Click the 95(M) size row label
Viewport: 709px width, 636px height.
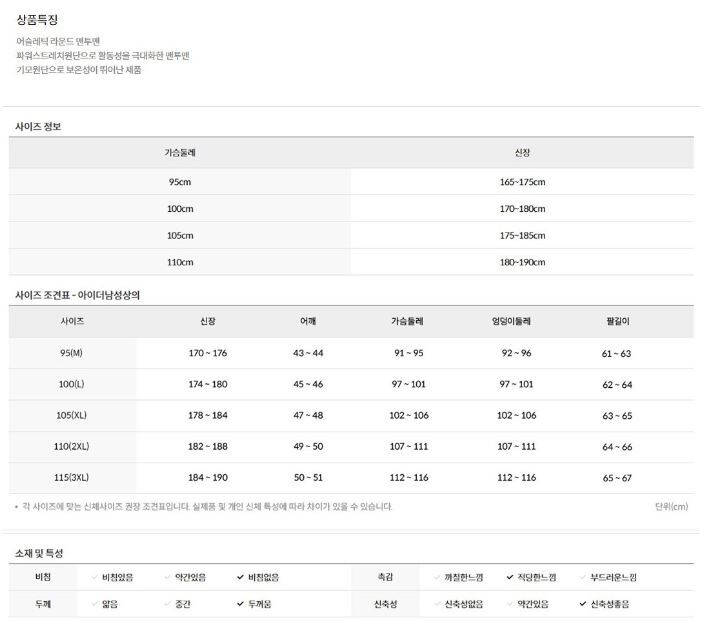72,353
